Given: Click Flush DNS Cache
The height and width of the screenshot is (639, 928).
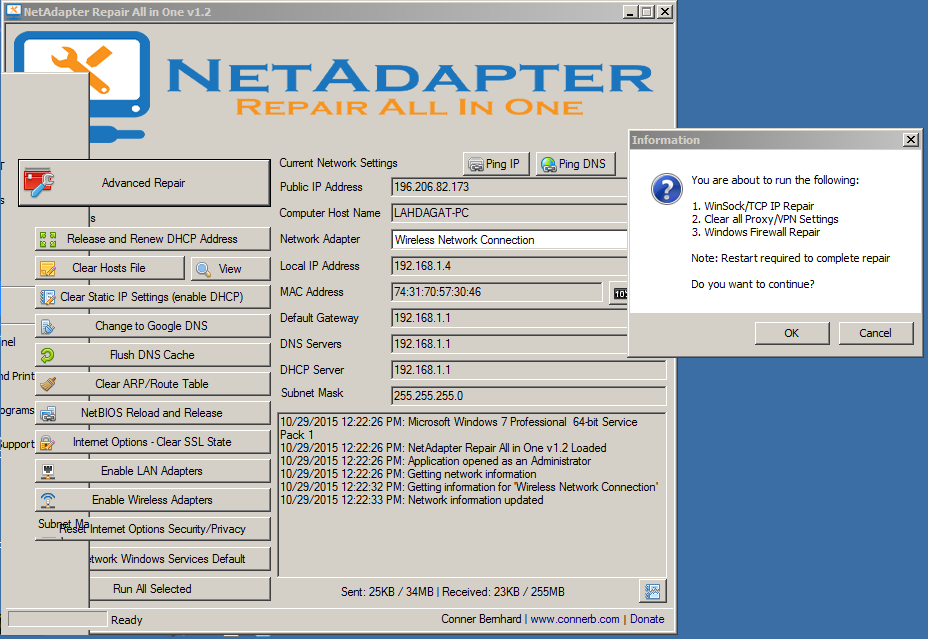Looking at the screenshot, I should point(153,355).
